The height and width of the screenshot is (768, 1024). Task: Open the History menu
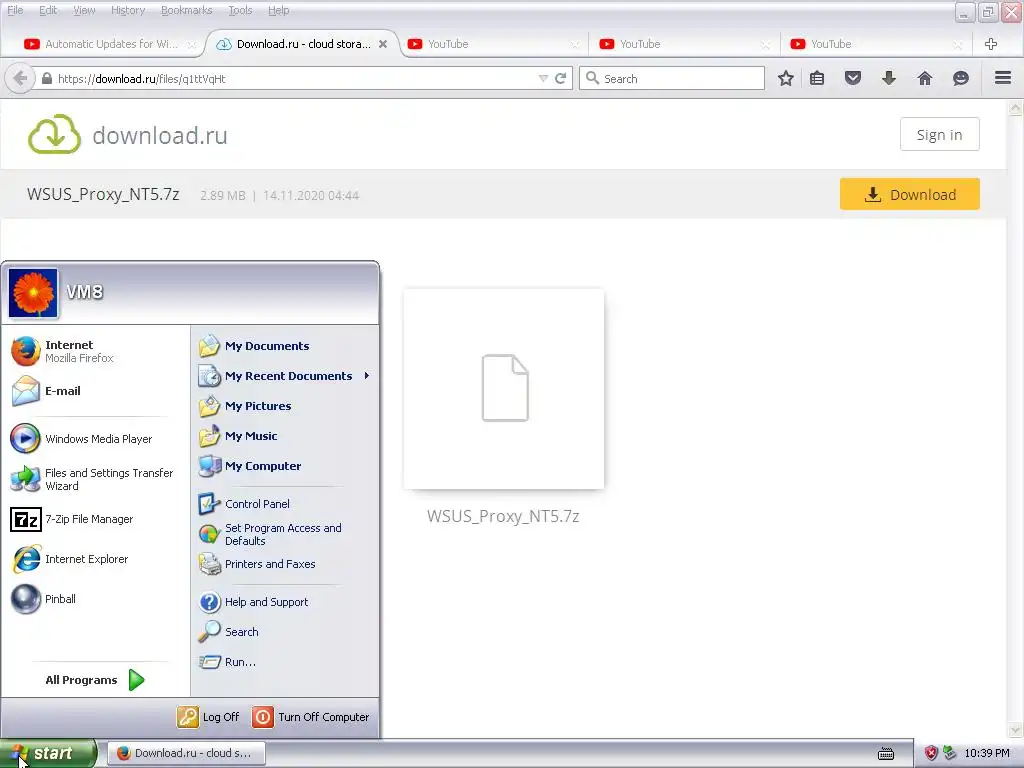[128, 10]
